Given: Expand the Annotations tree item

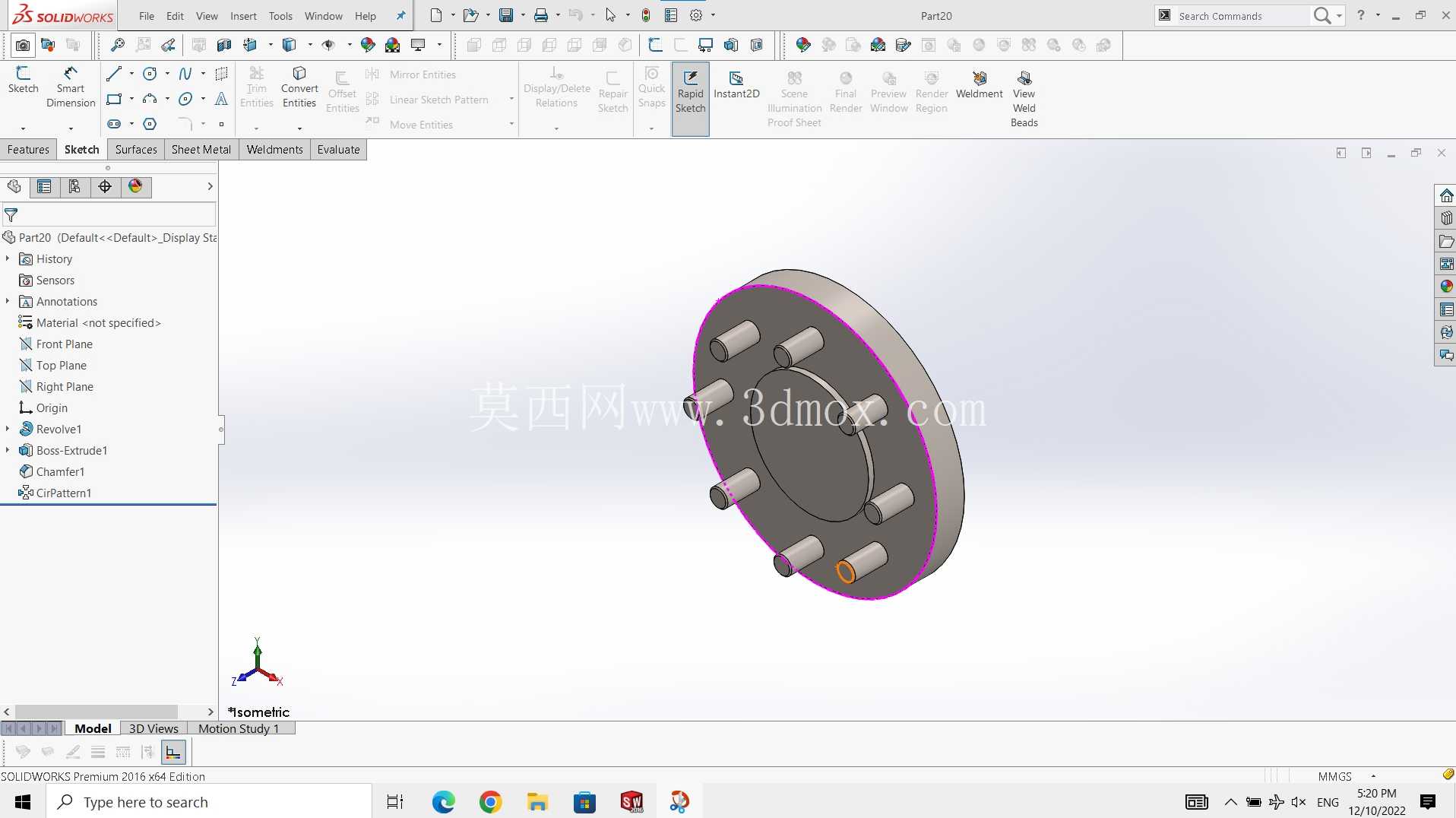Looking at the screenshot, I should click(8, 302).
